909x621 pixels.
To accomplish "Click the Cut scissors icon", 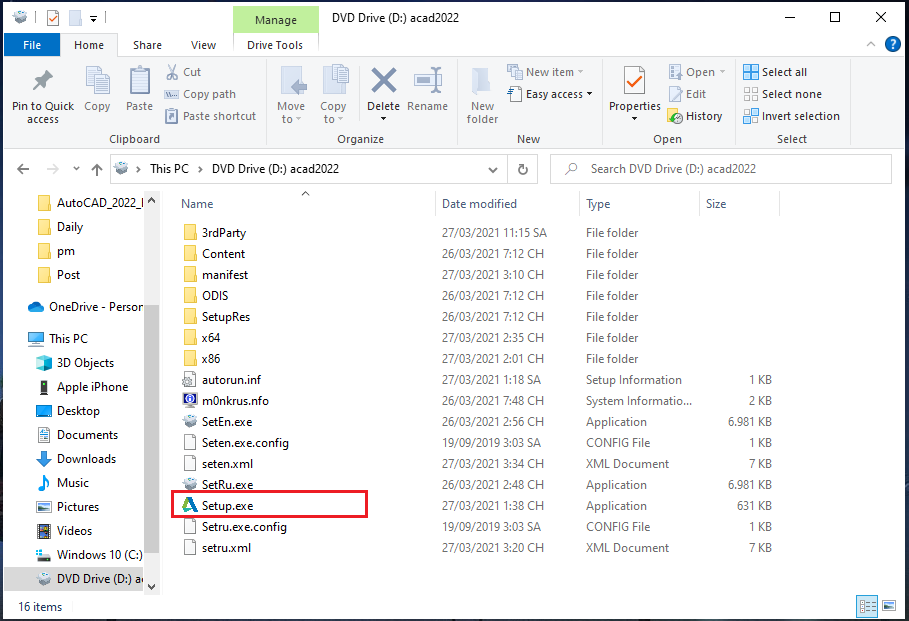I will coord(172,72).
